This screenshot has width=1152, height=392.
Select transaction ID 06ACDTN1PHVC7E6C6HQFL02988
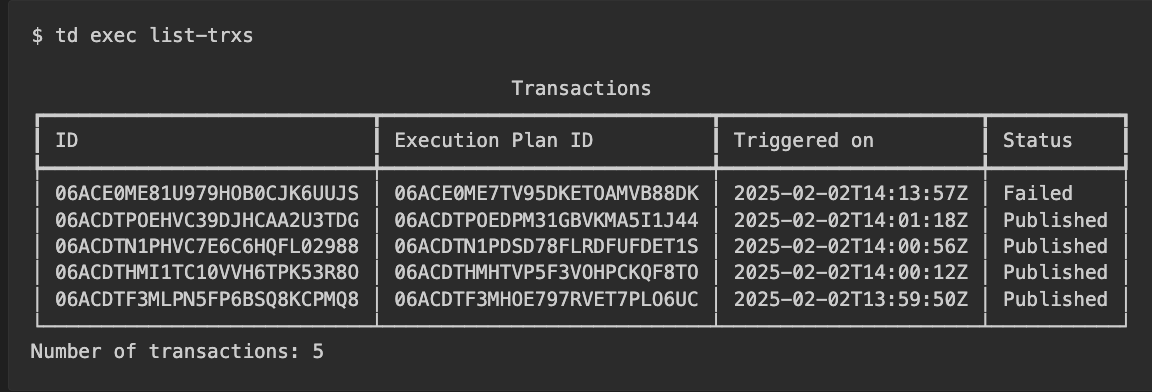click(207, 246)
